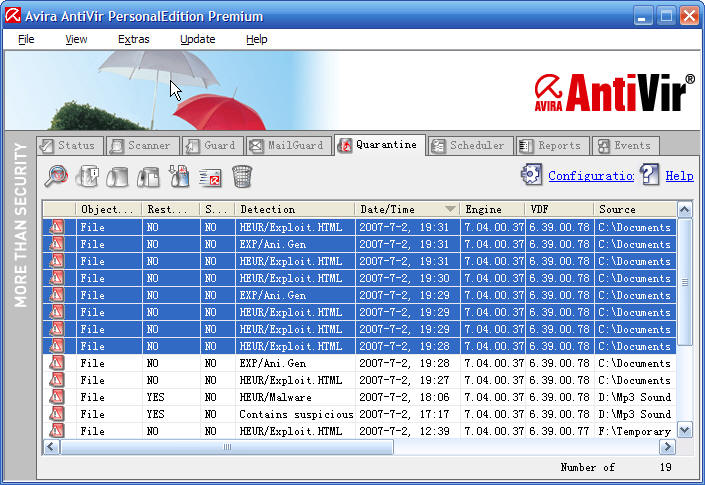The image size is (705, 485).
Task: Click the Detection column header
Action: (x=294, y=209)
